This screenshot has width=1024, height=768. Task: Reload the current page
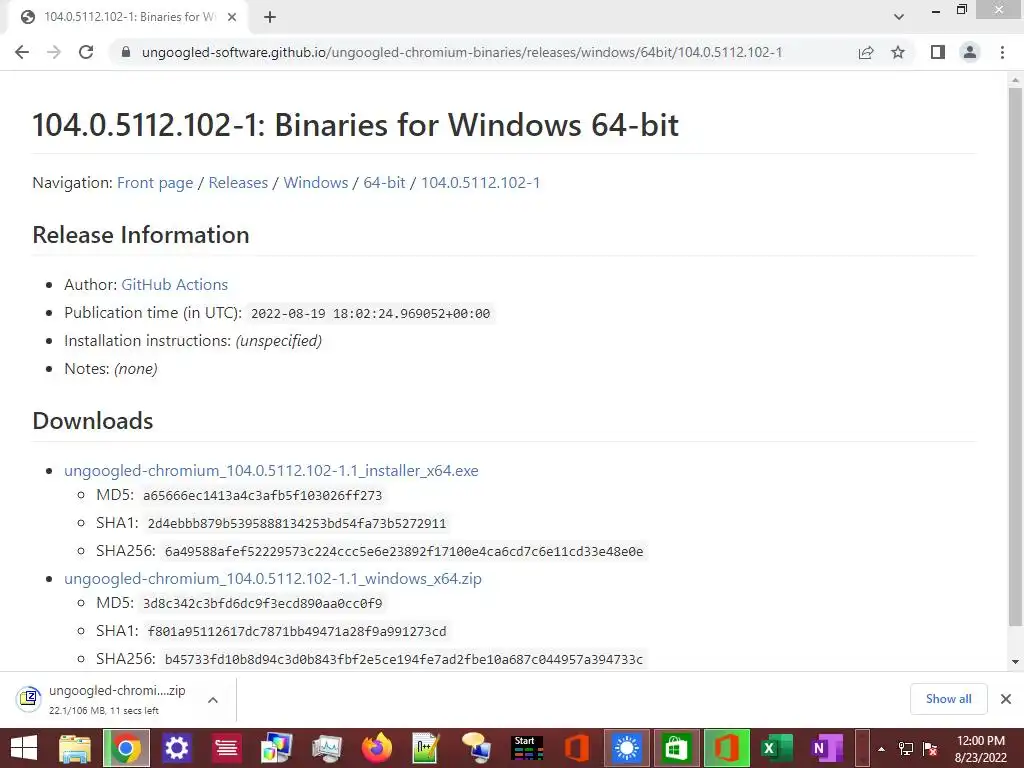86,52
